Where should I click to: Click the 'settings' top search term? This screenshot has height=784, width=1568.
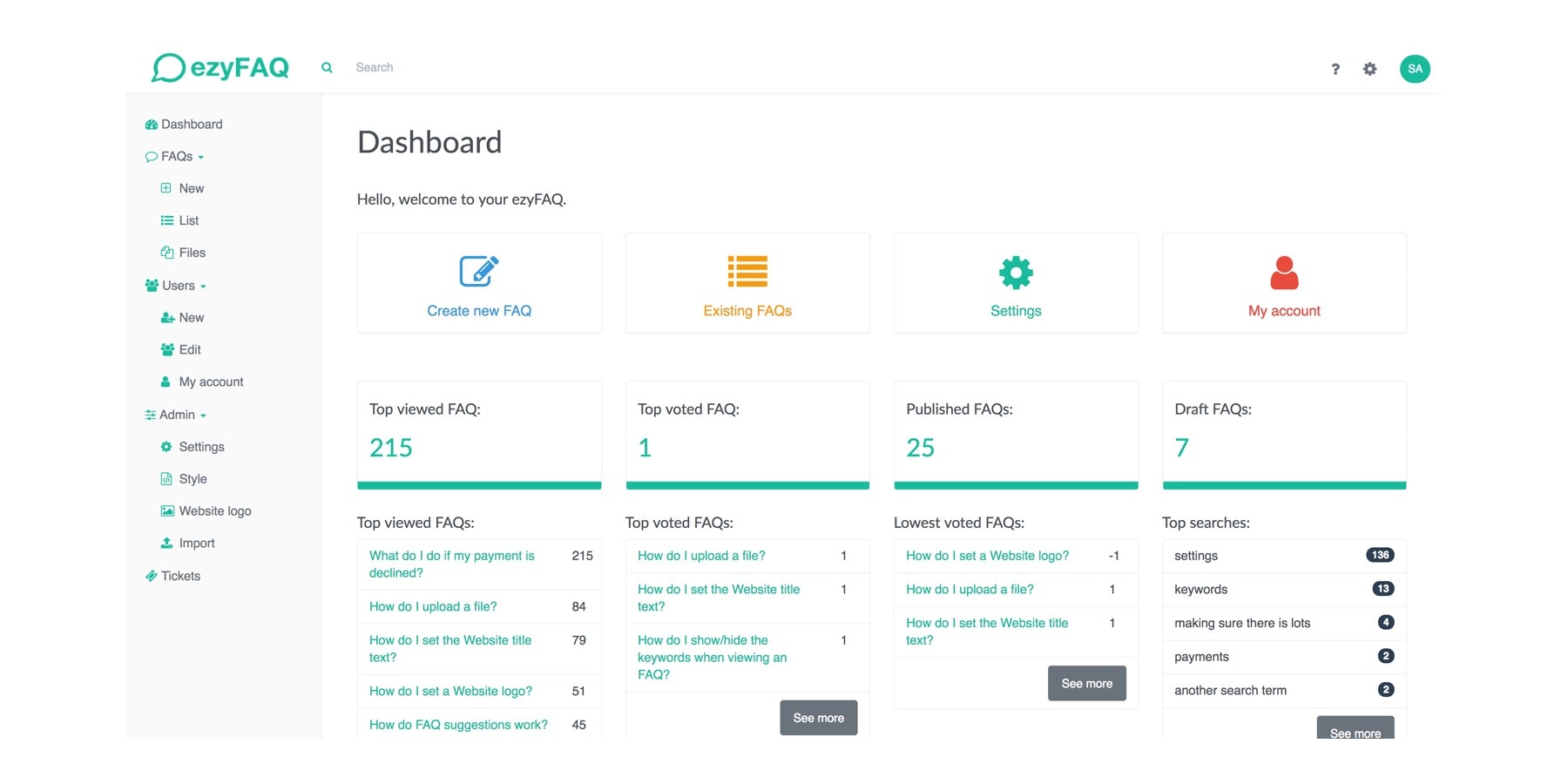pyautogui.click(x=1196, y=556)
